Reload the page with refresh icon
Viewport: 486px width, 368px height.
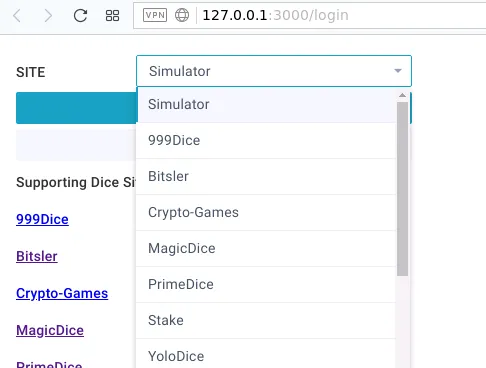click(x=80, y=15)
